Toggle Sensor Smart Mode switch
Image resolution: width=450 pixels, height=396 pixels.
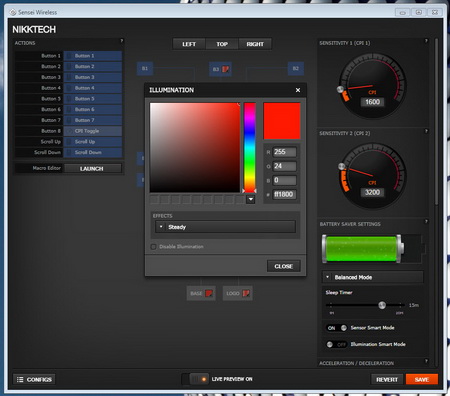336,328
